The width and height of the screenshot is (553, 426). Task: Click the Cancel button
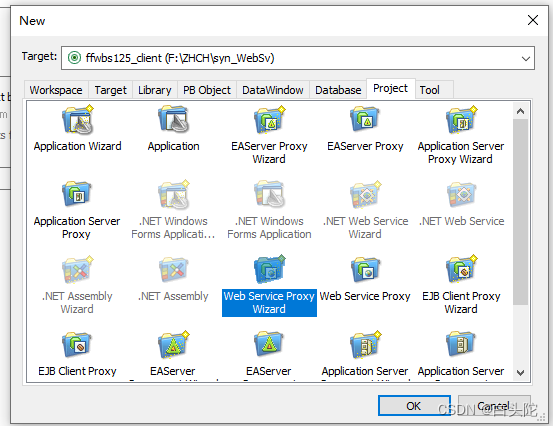(493, 406)
